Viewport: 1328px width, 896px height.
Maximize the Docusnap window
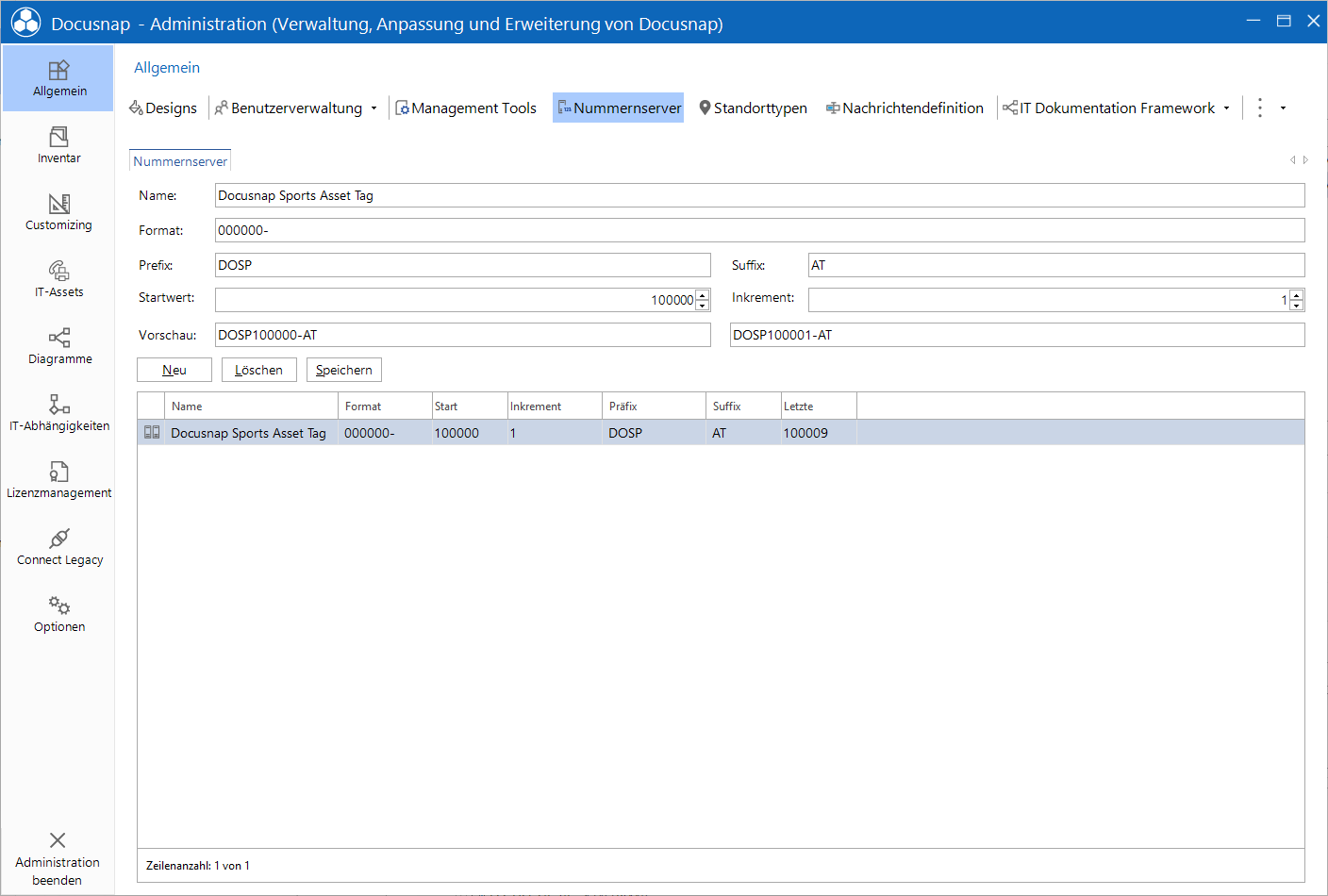point(1284,21)
